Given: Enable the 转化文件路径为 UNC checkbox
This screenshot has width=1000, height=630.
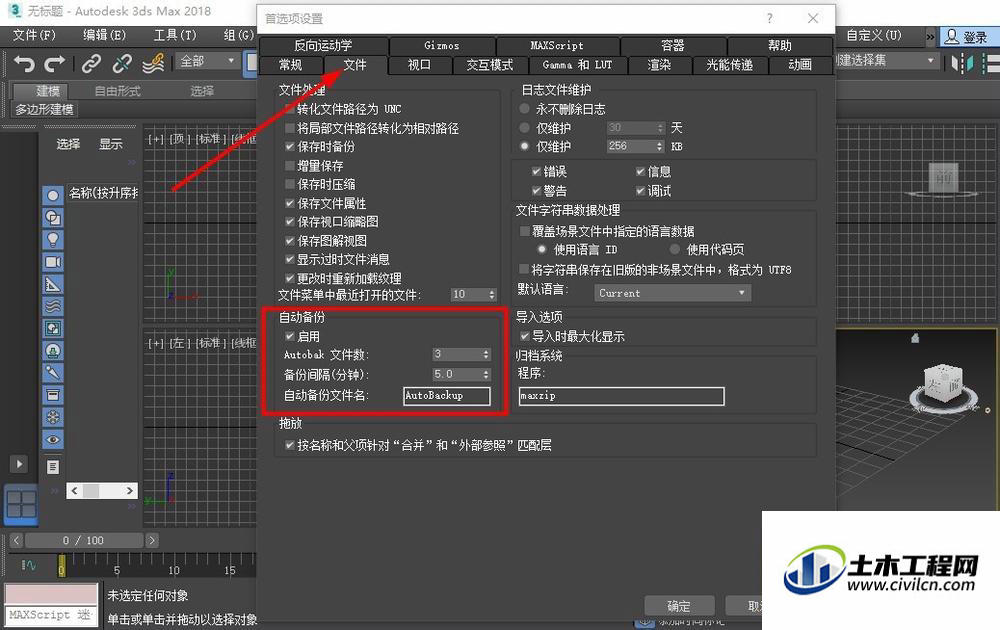Looking at the screenshot, I should (290, 109).
